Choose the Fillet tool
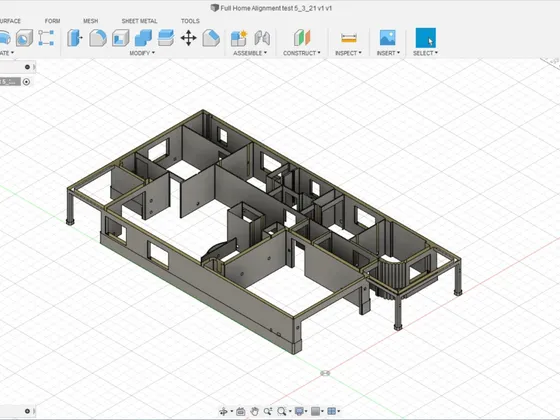The height and width of the screenshot is (420, 560). click(x=98, y=38)
